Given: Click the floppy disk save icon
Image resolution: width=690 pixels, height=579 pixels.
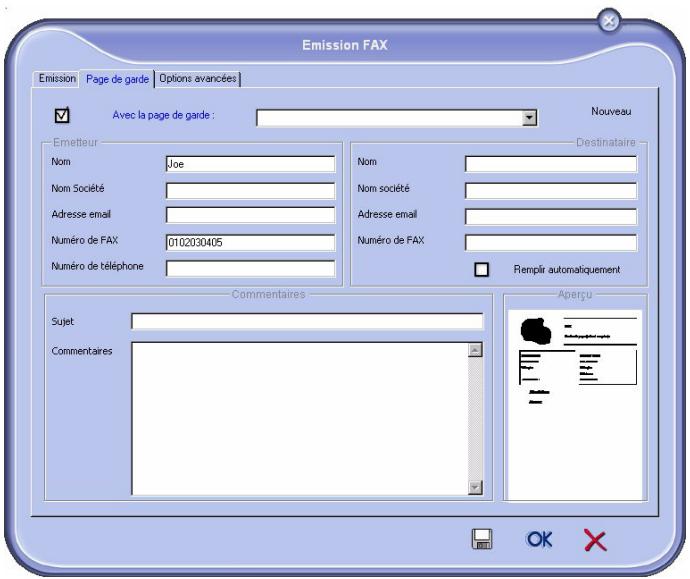Looking at the screenshot, I should tap(482, 539).
